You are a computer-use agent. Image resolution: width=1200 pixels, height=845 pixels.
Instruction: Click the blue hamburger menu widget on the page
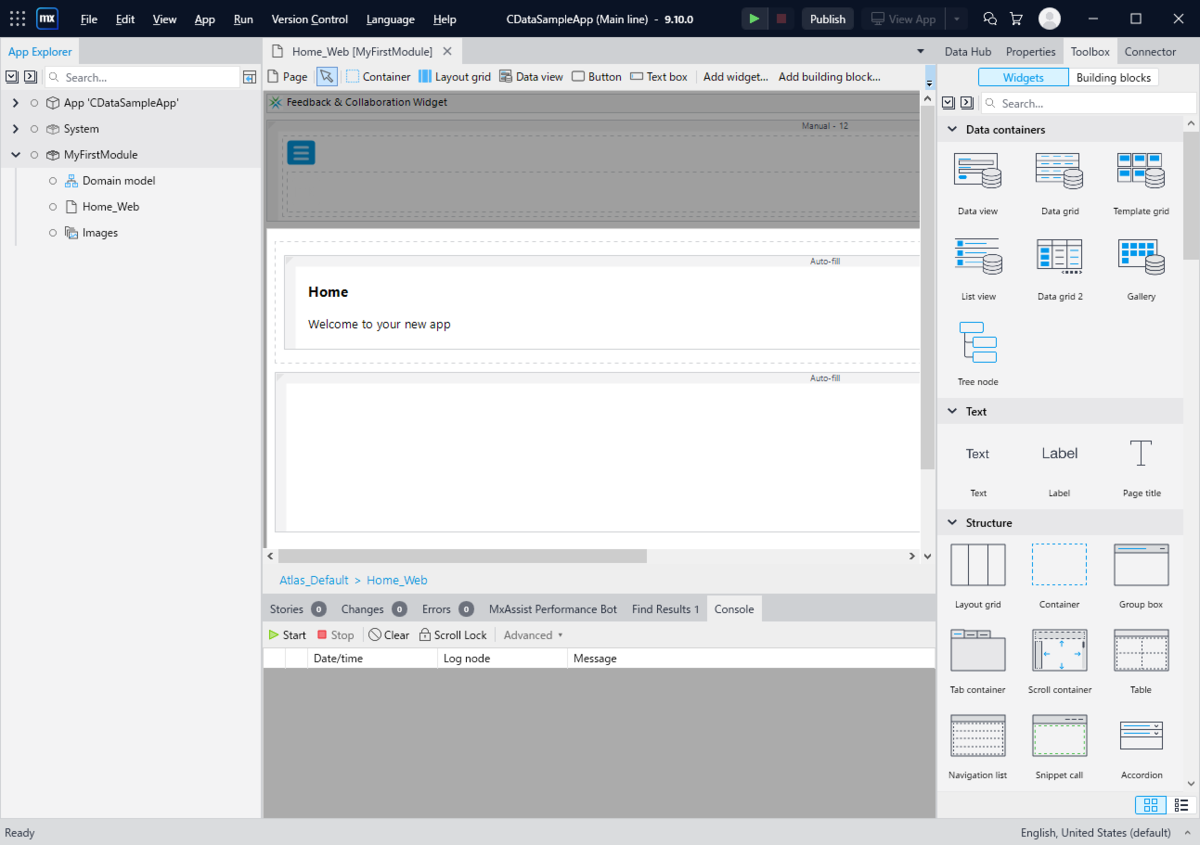301,152
